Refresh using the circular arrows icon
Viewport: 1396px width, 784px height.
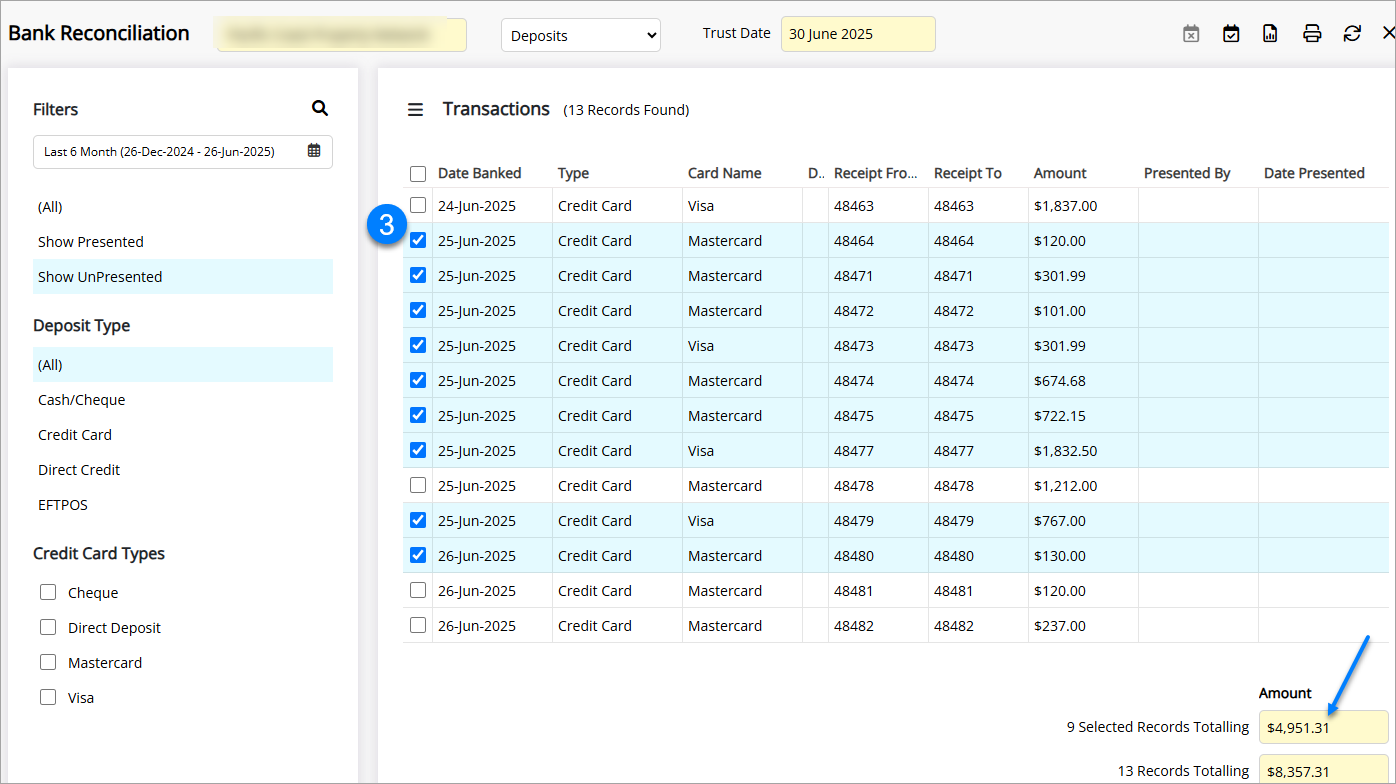point(1352,34)
